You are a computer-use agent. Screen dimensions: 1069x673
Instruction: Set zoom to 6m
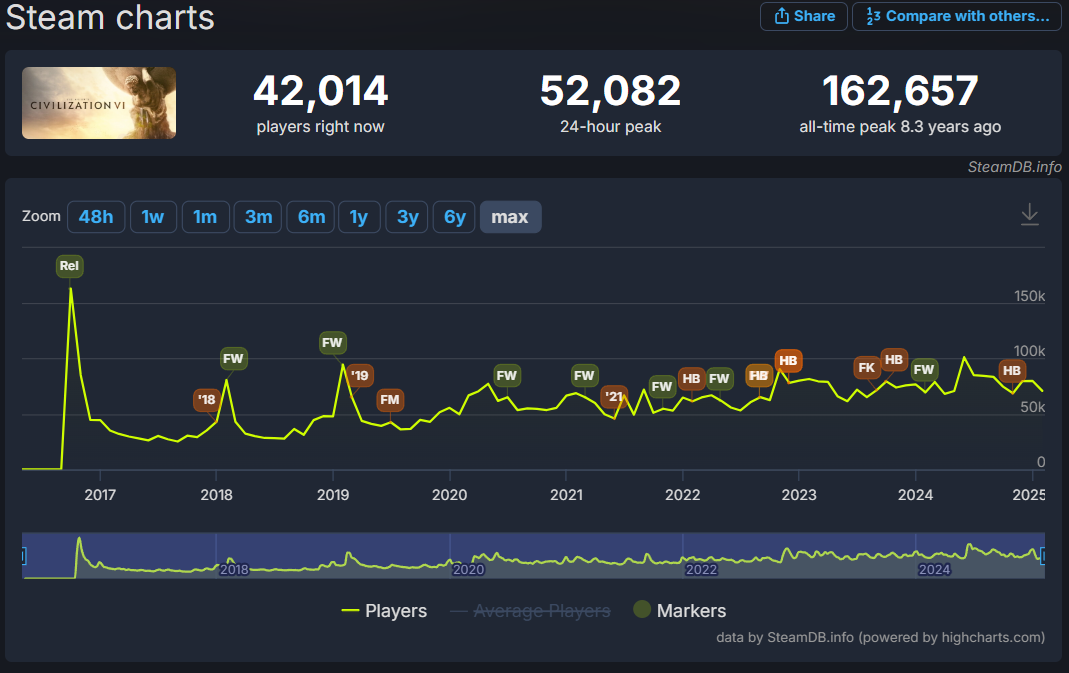coord(311,217)
